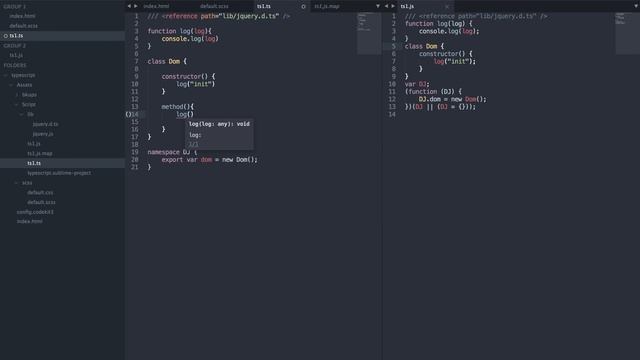Go to next tab in left pane
Screen dimensions: 640x360
136,6
